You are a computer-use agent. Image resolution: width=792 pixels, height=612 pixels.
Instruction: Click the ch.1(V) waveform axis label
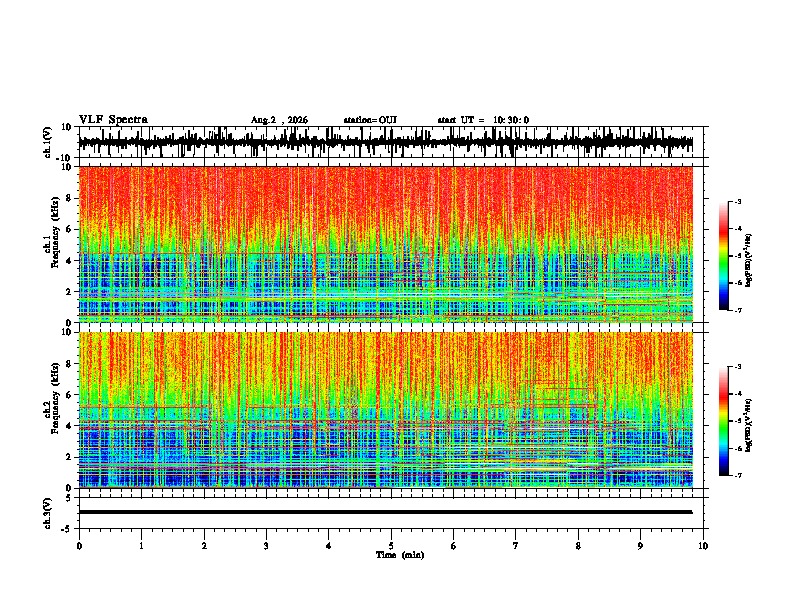(48, 142)
